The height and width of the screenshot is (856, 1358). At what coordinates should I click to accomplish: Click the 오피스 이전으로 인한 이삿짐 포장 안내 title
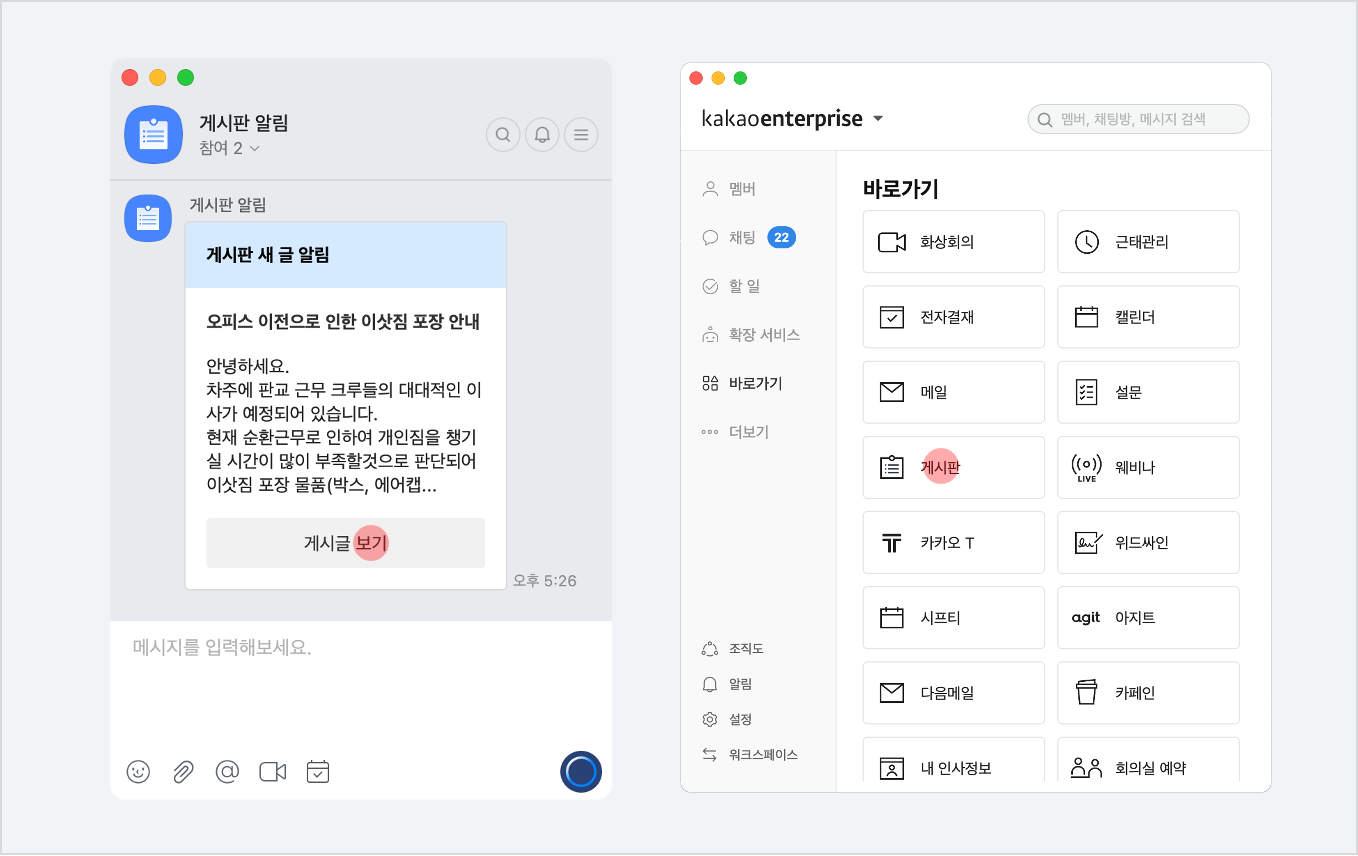click(343, 322)
